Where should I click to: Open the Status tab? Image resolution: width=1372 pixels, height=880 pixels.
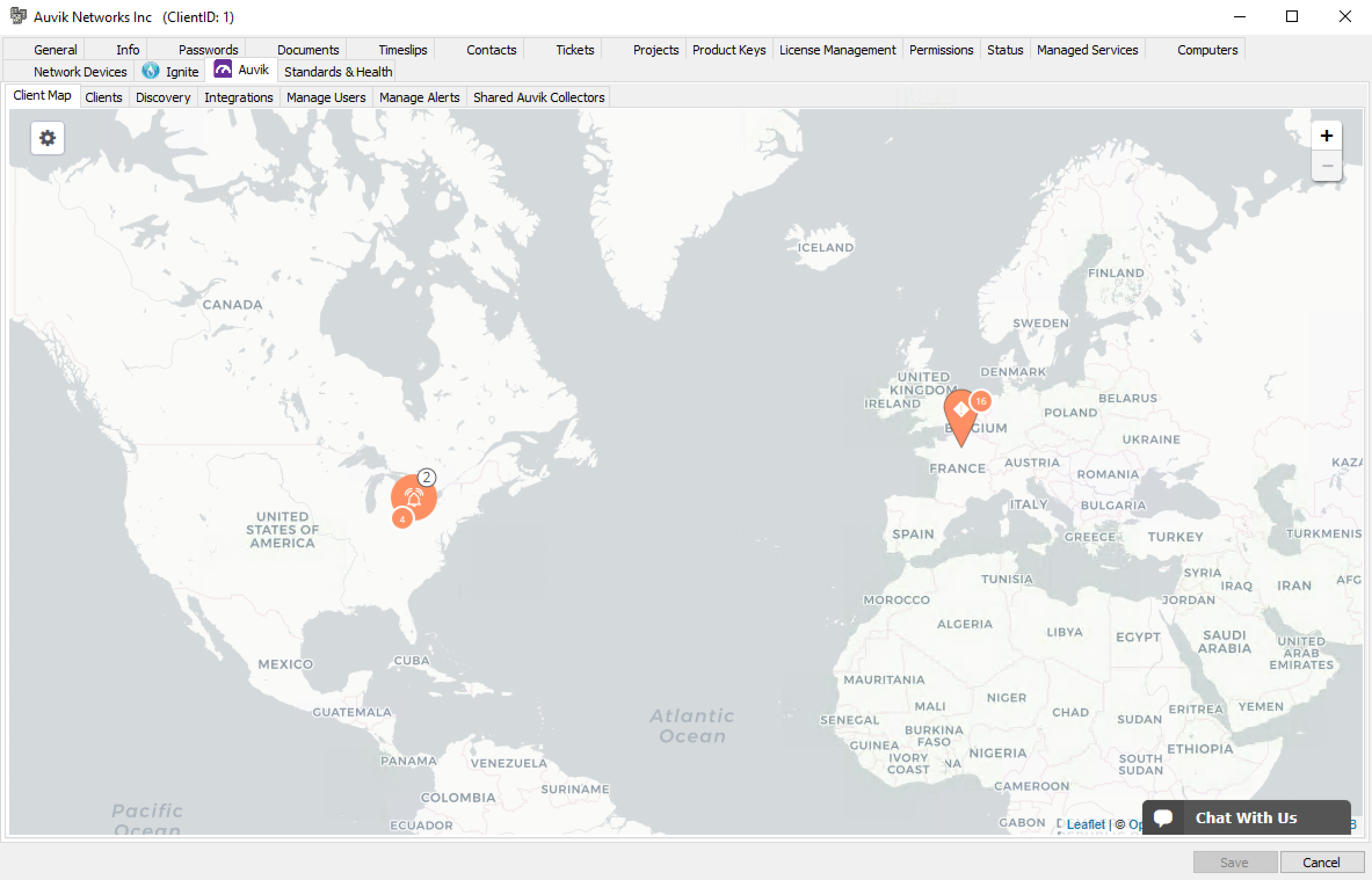[1005, 50]
